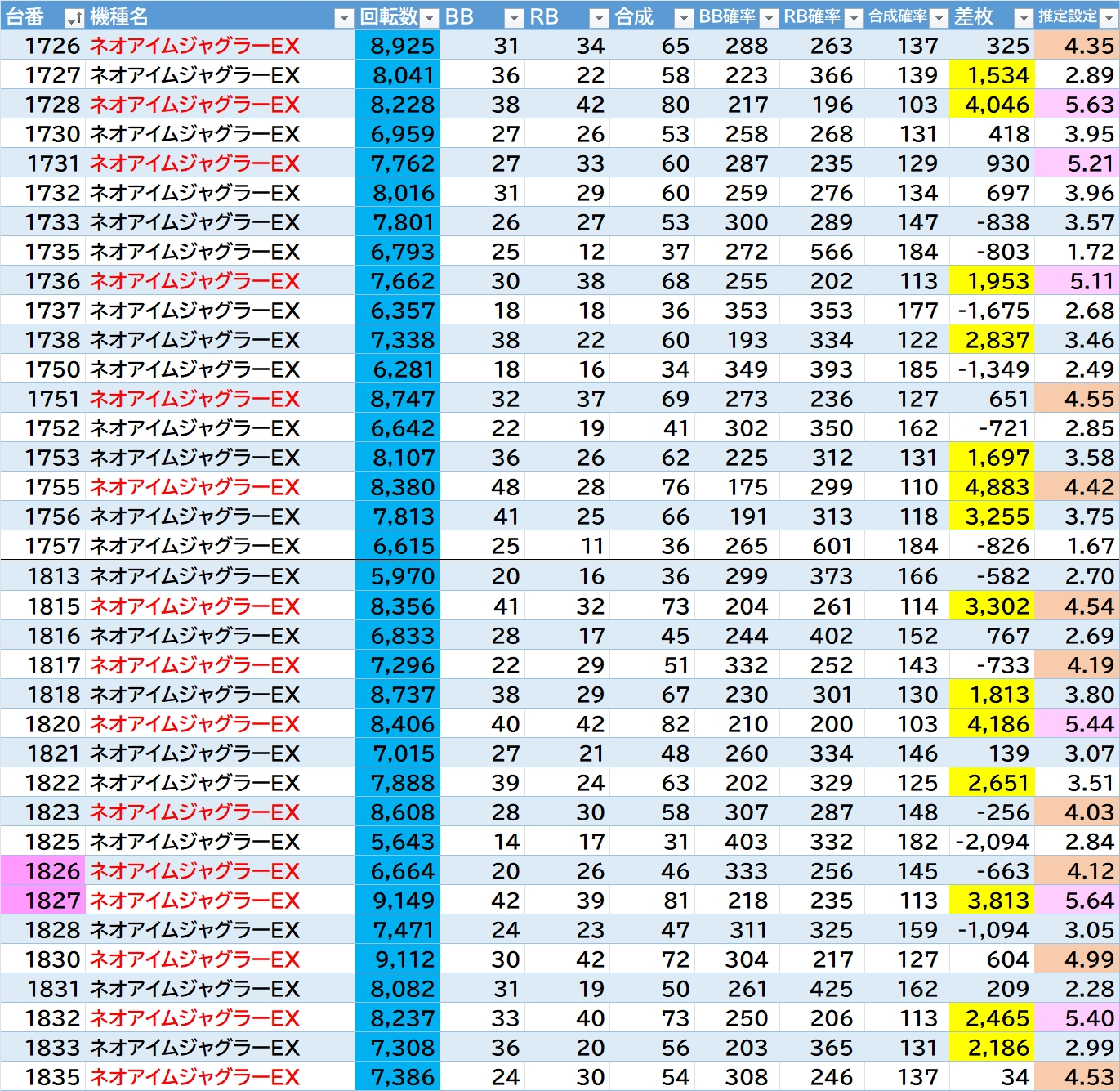The width and height of the screenshot is (1120, 1091).
Task: Click the 差枚 filter arrow
Action: click(x=1024, y=18)
